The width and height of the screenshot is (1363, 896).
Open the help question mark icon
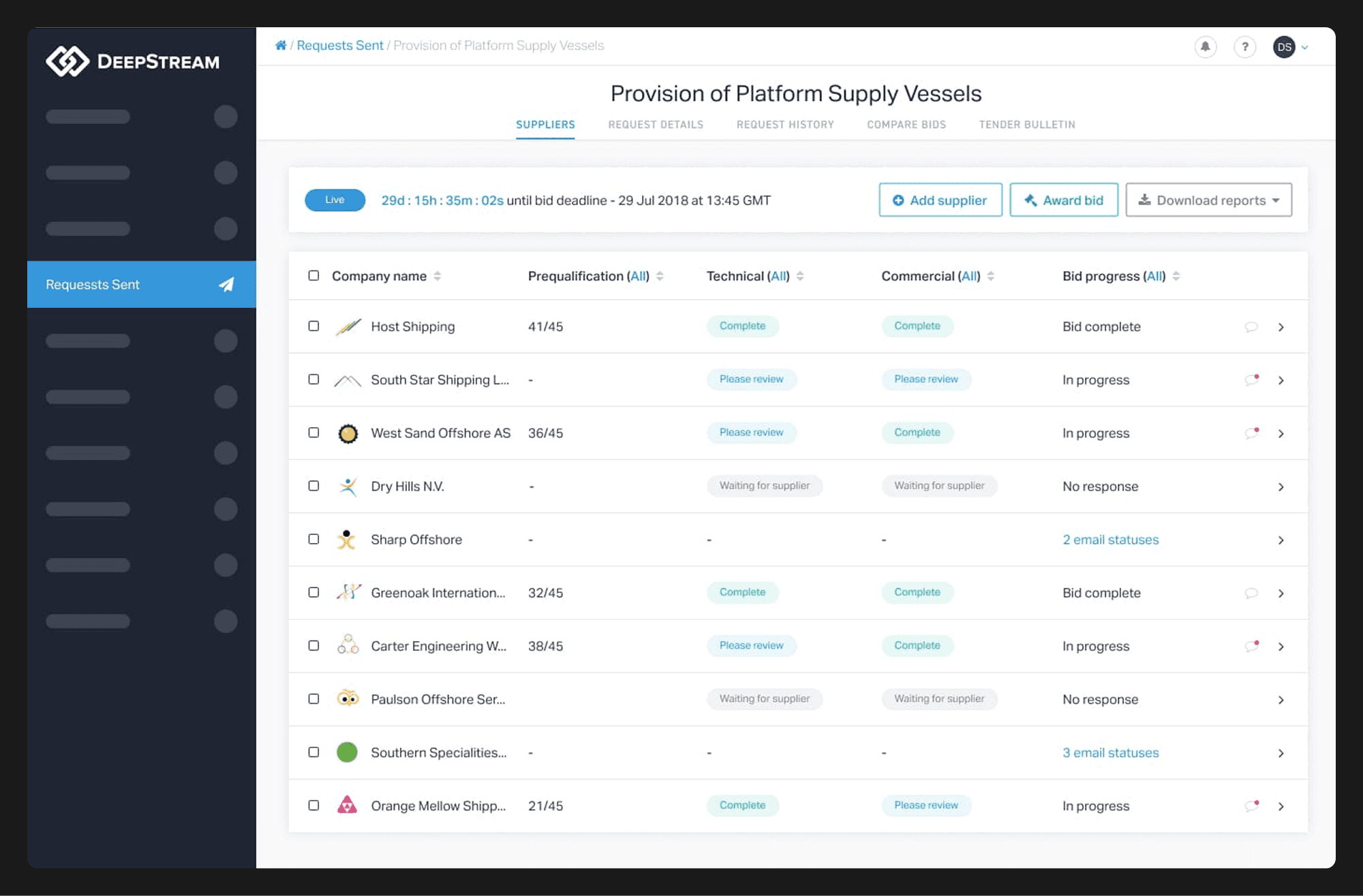[x=1245, y=47]
